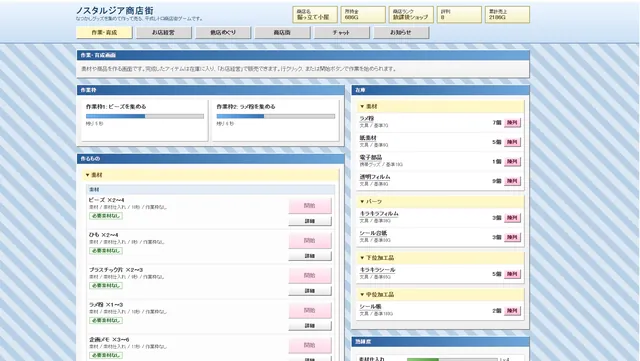Click the プラスチック片 ×2〜3 recipe title
The width and height of the screenshot is (640, 361).
pyautogui.click(x=116, y=270)
